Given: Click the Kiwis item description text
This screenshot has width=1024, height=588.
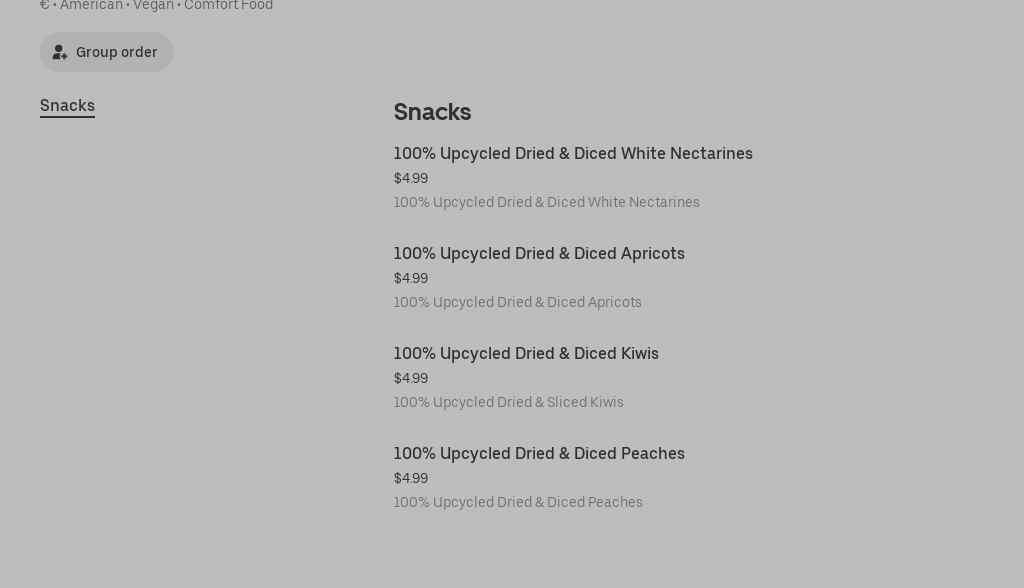Looking at the screenshot, I should (x=508, y=402).
